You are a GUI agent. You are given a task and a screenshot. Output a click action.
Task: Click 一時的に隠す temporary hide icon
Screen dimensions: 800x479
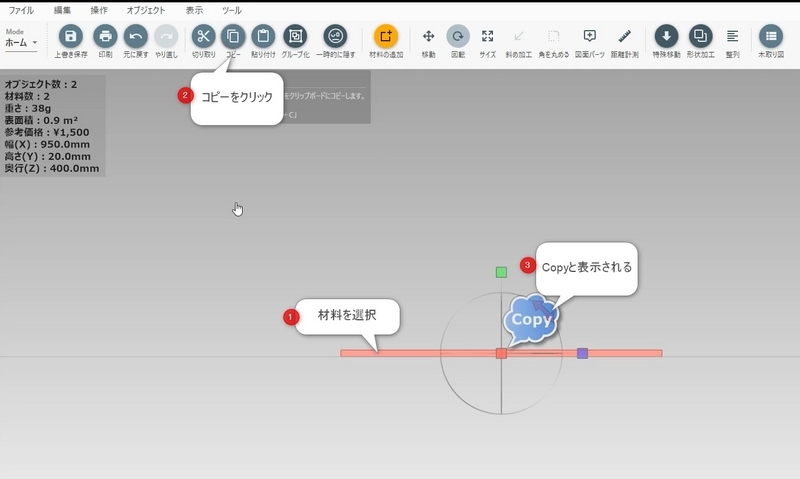tap(335, 36)
